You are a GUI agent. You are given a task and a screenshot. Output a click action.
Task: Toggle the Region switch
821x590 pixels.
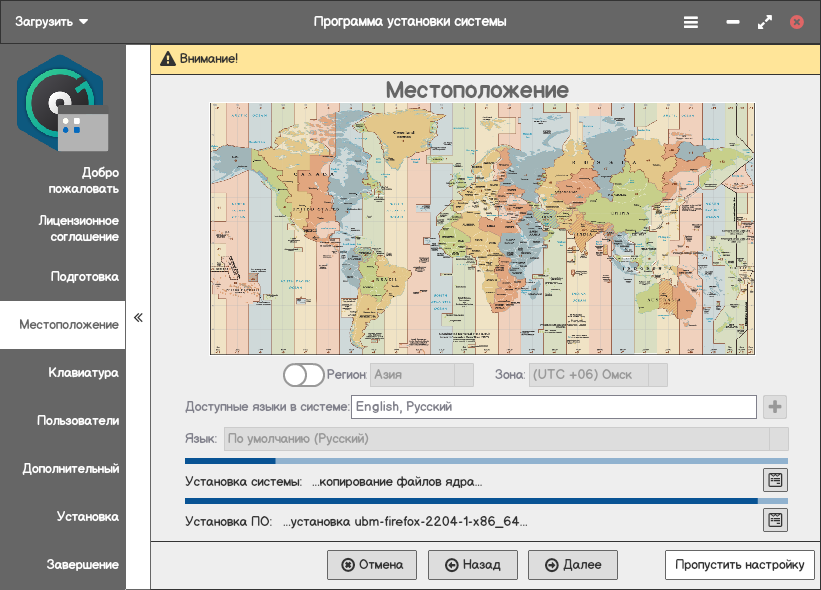coord(303,375)
